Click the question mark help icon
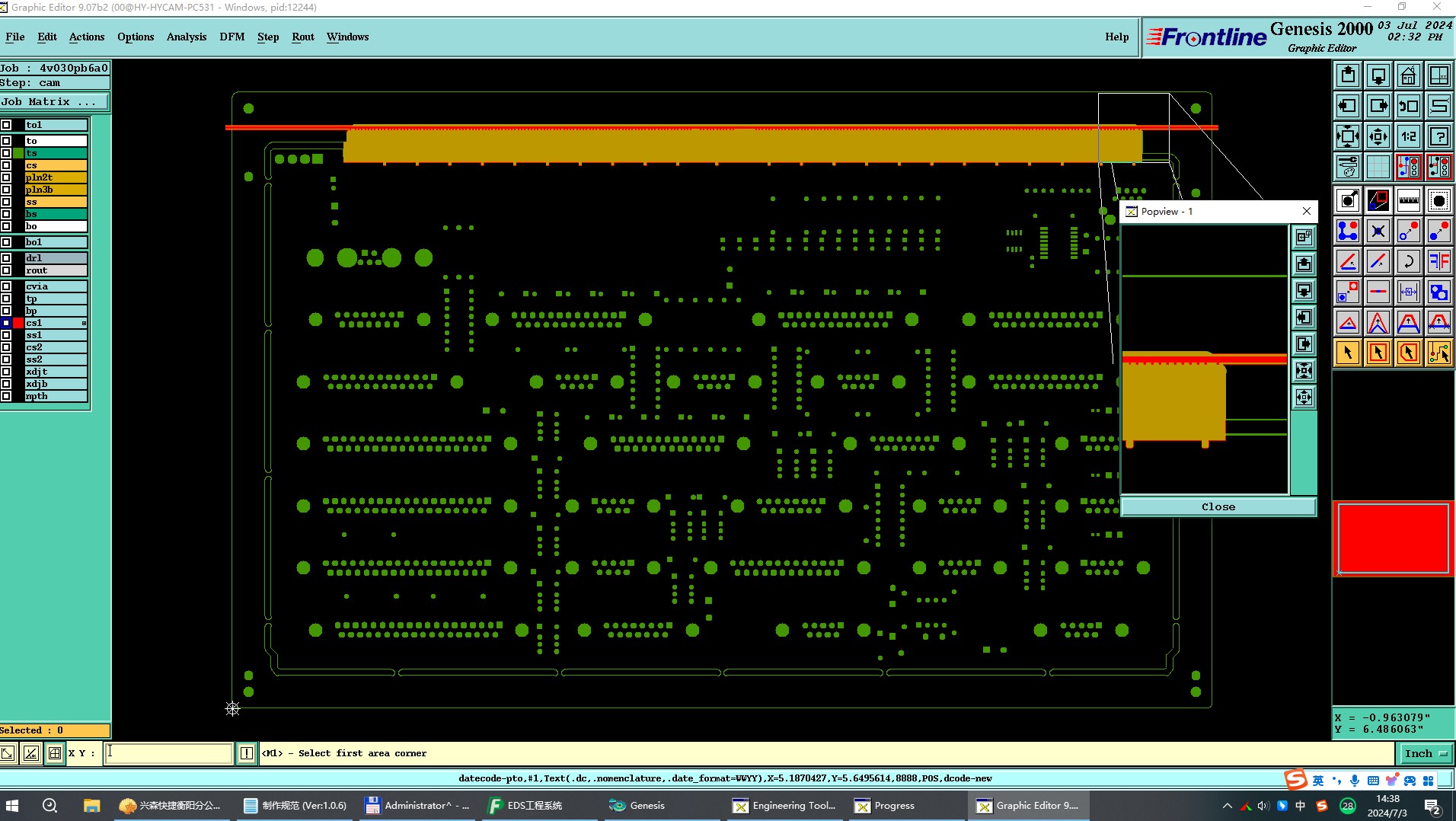Screen dimensions: 1456x821 (1439, 136)
